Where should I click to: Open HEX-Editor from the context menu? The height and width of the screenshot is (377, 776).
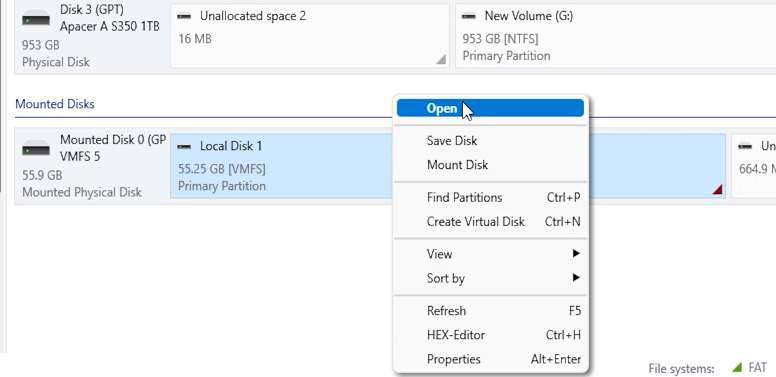click(x=490, y=335)
